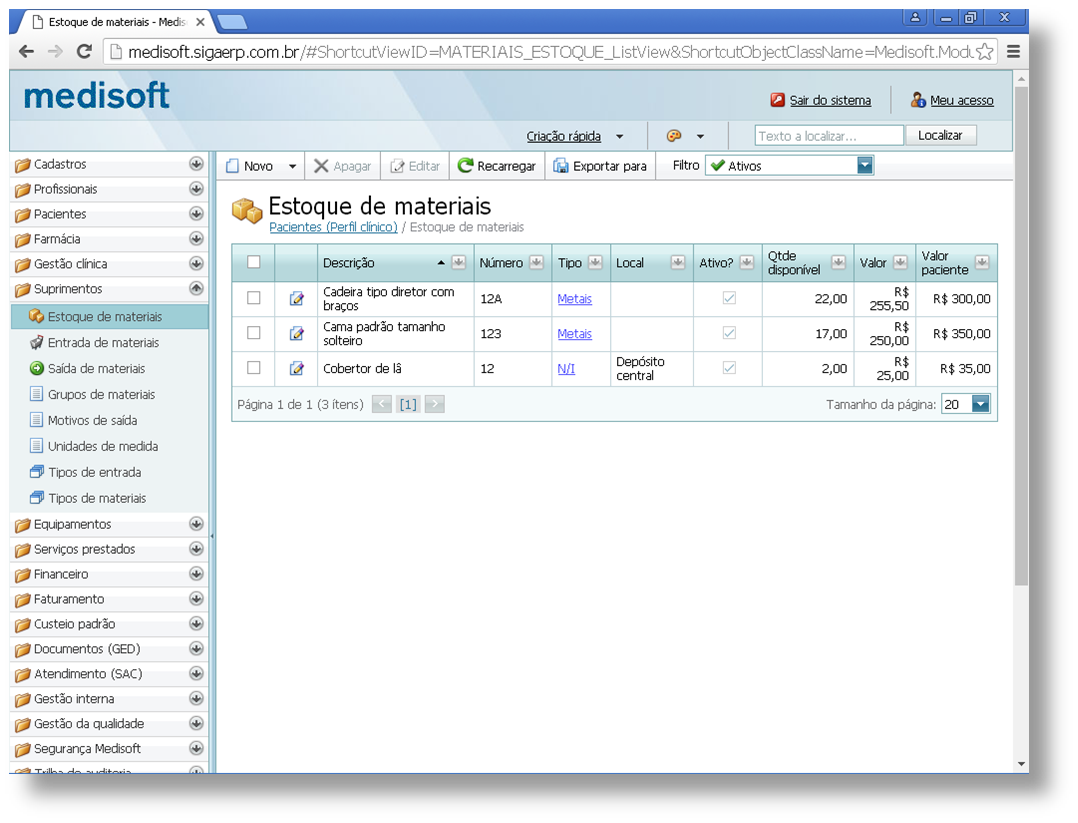Click the Local column filter icon
Image resolution: width=1078 pixels, height=823 pixels.
point(678,263)
